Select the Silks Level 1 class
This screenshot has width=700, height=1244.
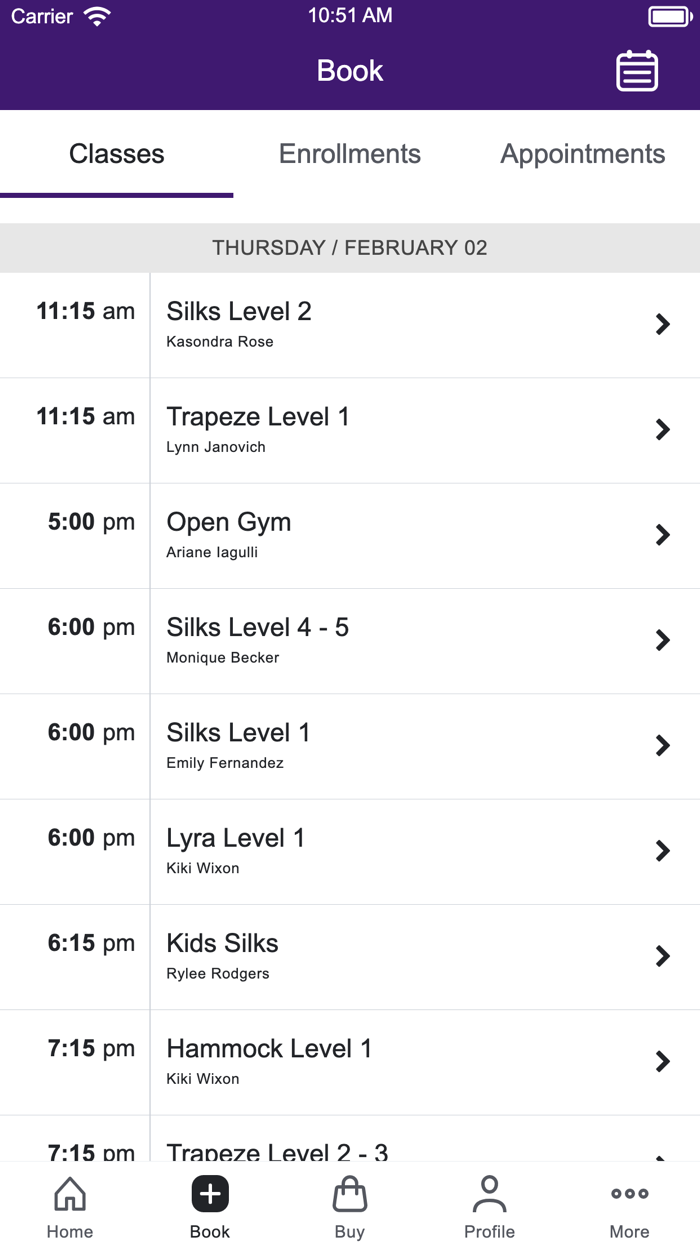pos(239,733)
